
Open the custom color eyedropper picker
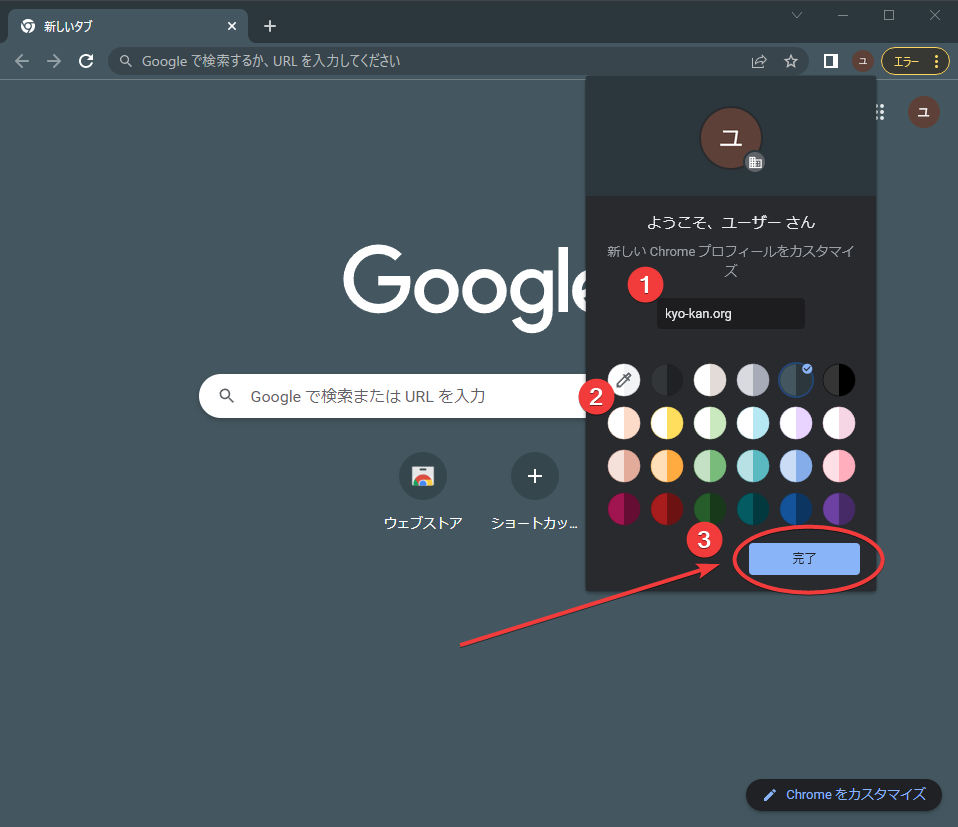click(x=624, y=380)
